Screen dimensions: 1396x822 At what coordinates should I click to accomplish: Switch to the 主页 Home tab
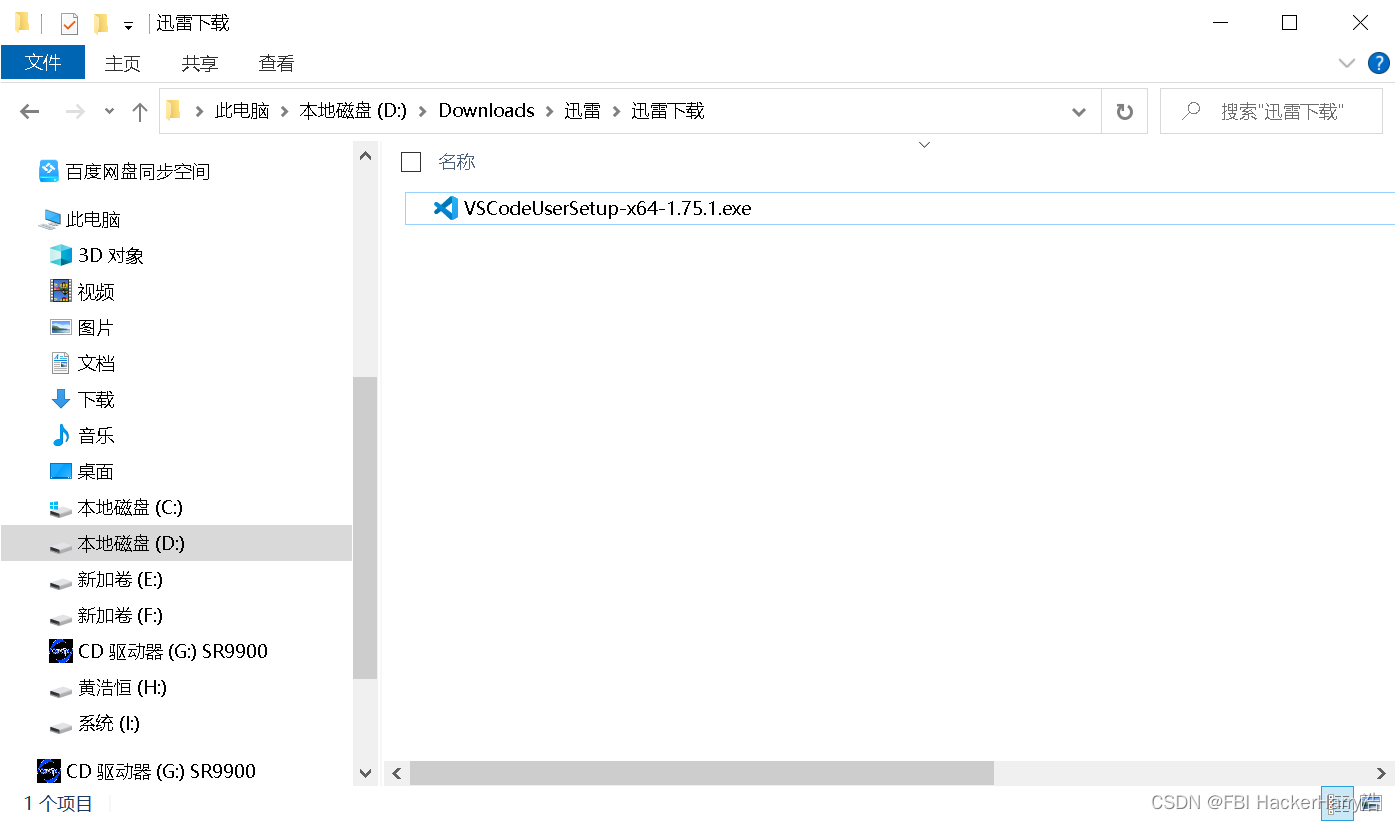point(123,63)
